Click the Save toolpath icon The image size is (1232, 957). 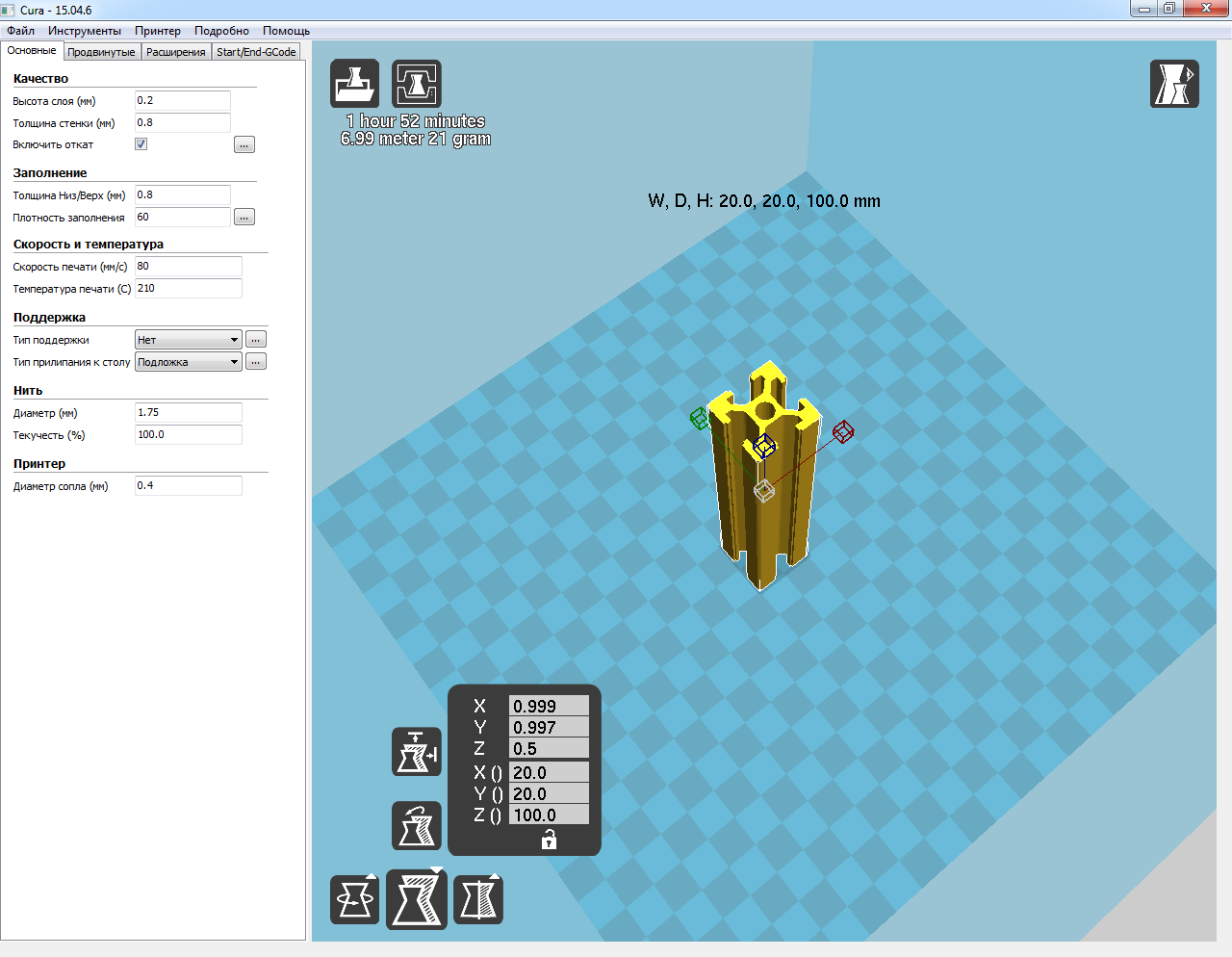[417, 84]
